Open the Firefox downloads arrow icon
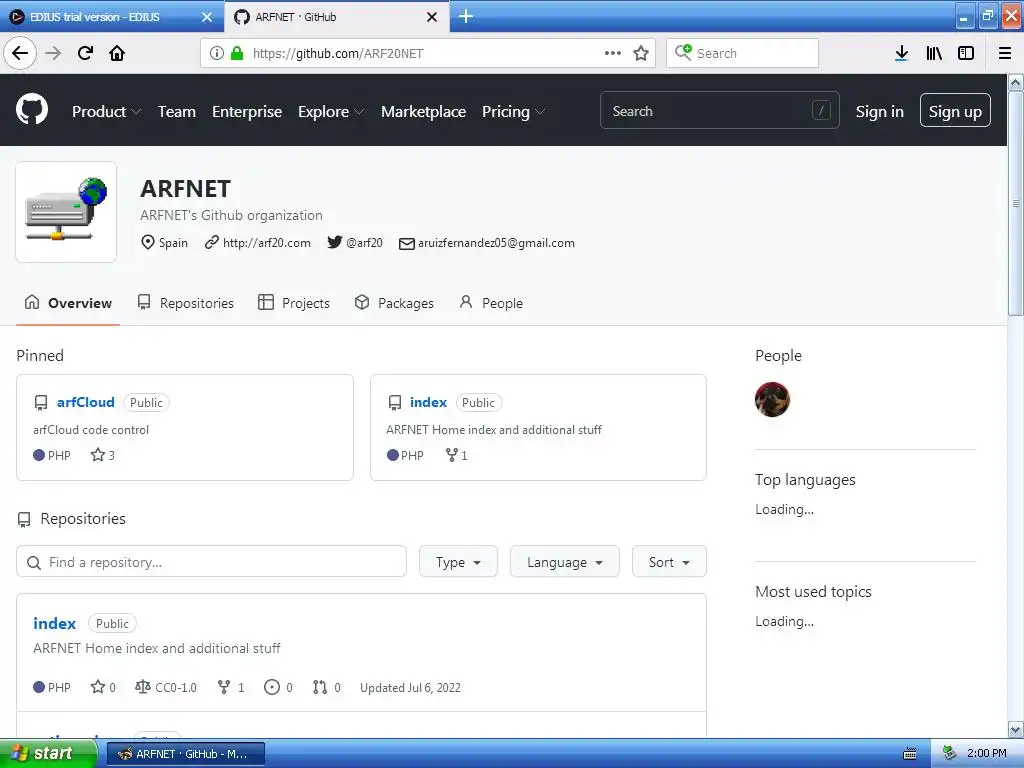The height and width of the screenshot is (768, 1024). pos(902,53)
